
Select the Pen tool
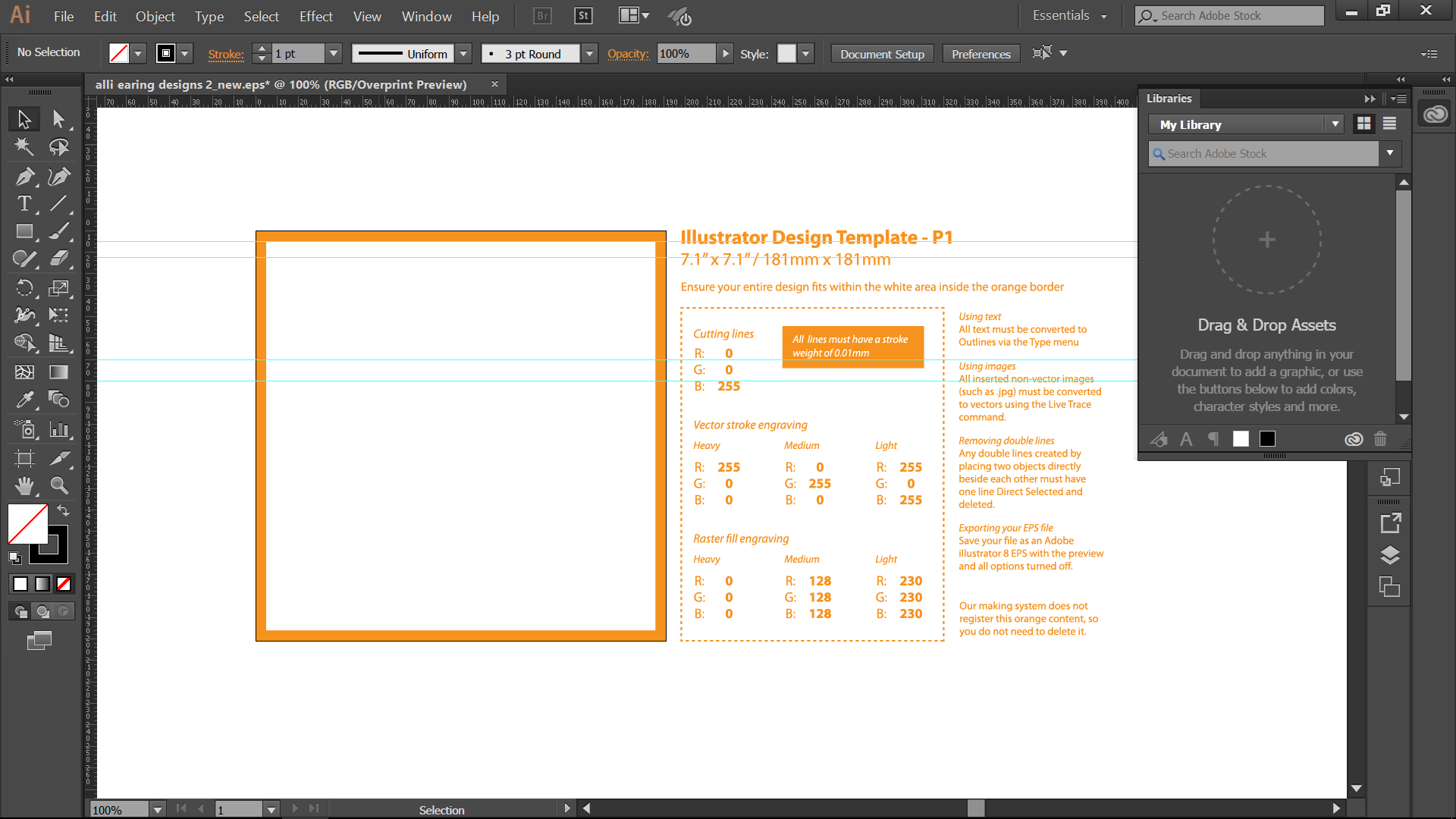point(24,176)
